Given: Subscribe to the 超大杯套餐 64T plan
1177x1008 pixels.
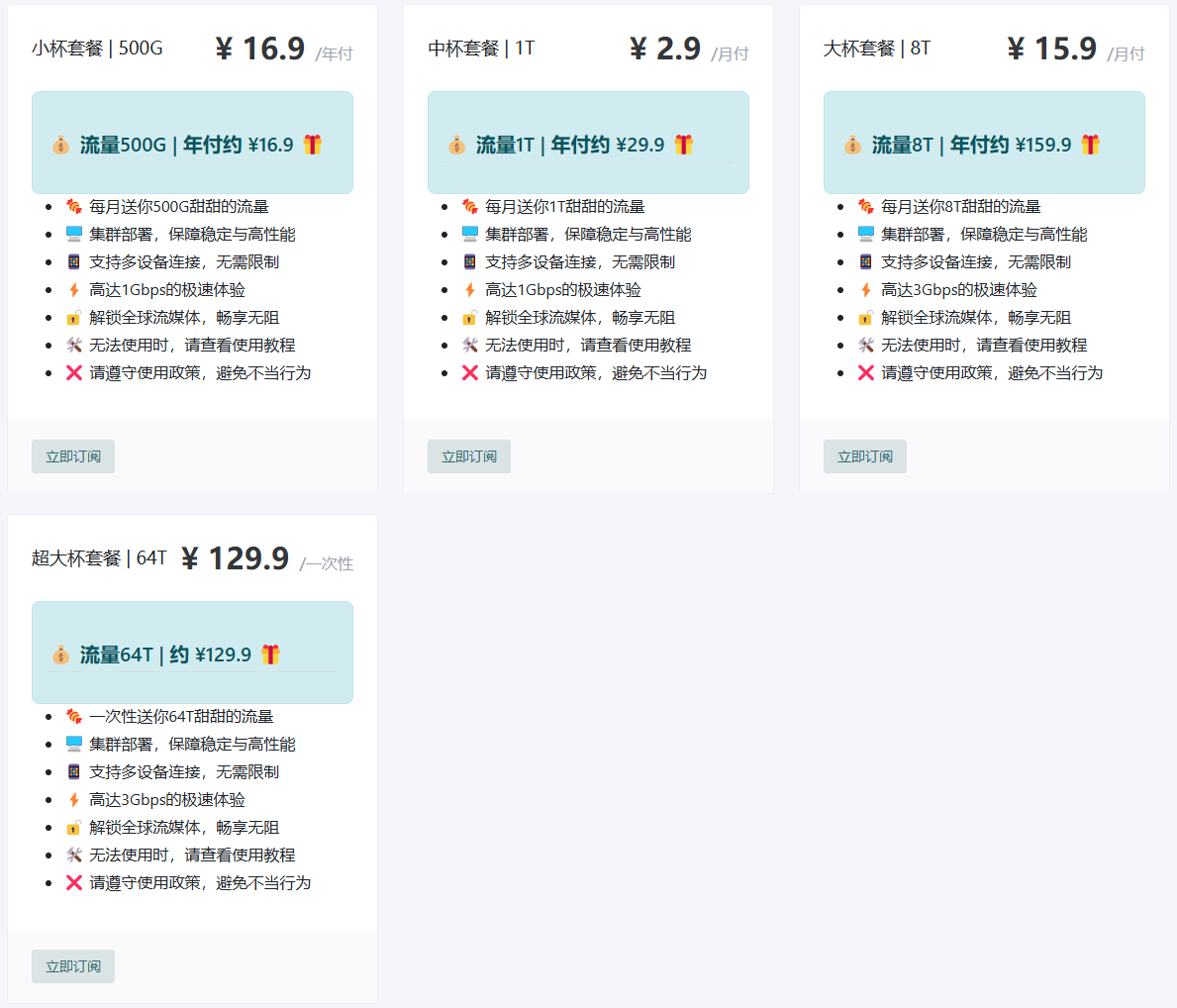Looking at the screenshot, I should (73, 966).
